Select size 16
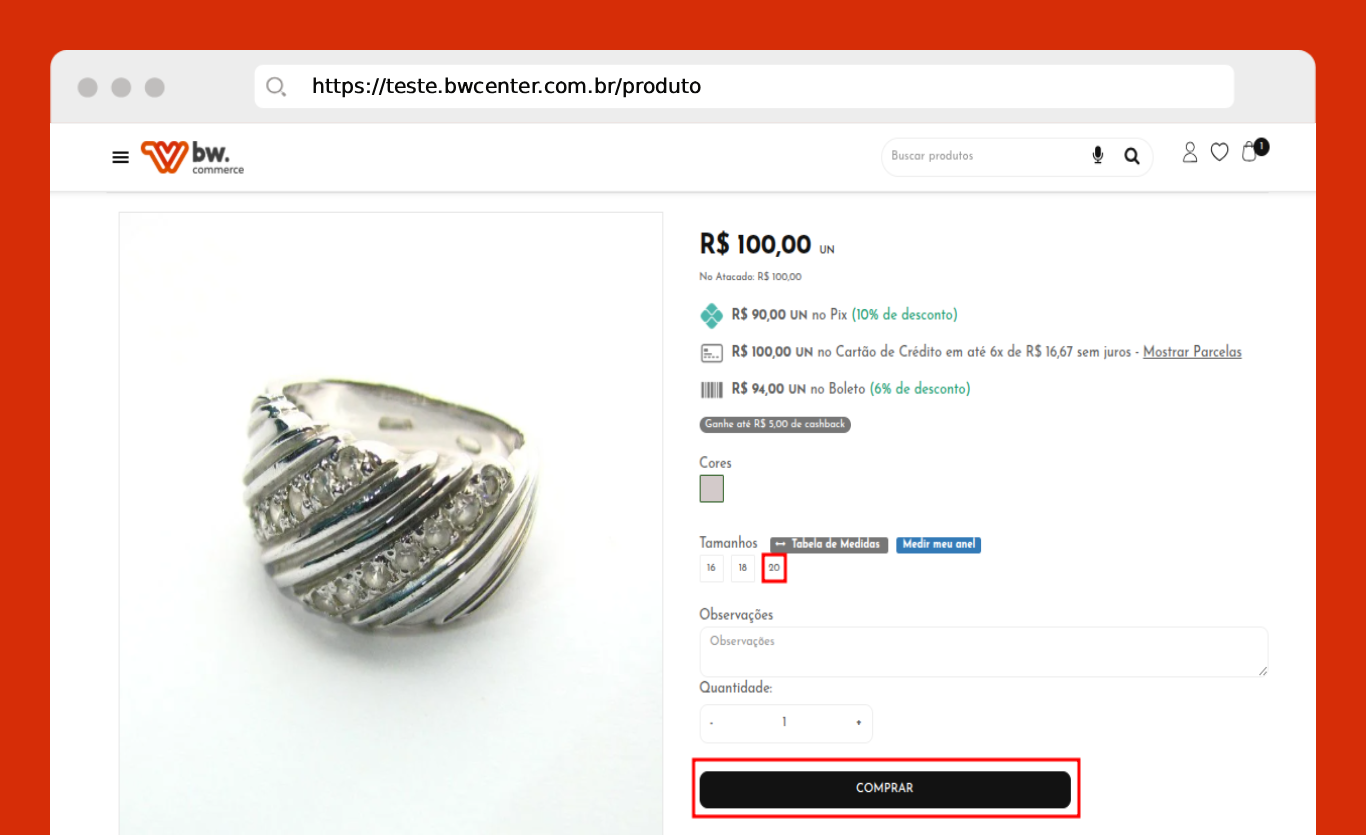1366x835 pixels. 711,568
